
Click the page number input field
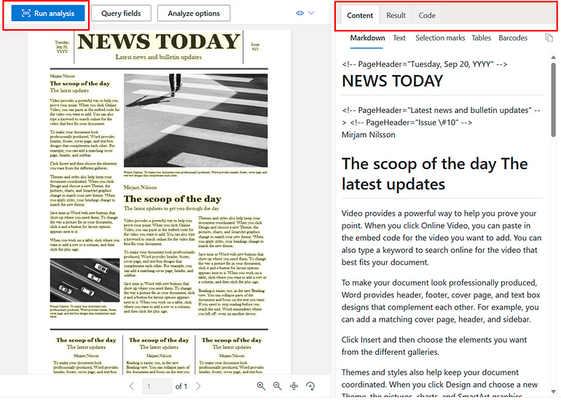157,386
